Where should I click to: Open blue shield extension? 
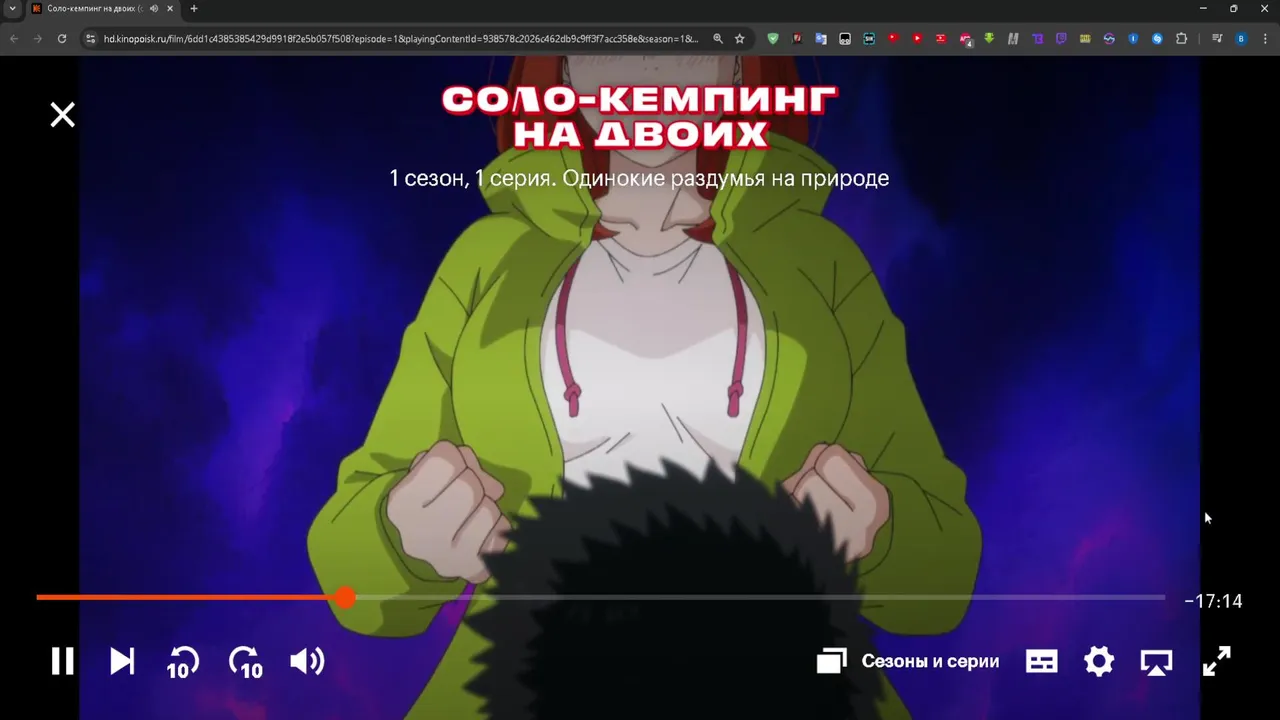1133,39
